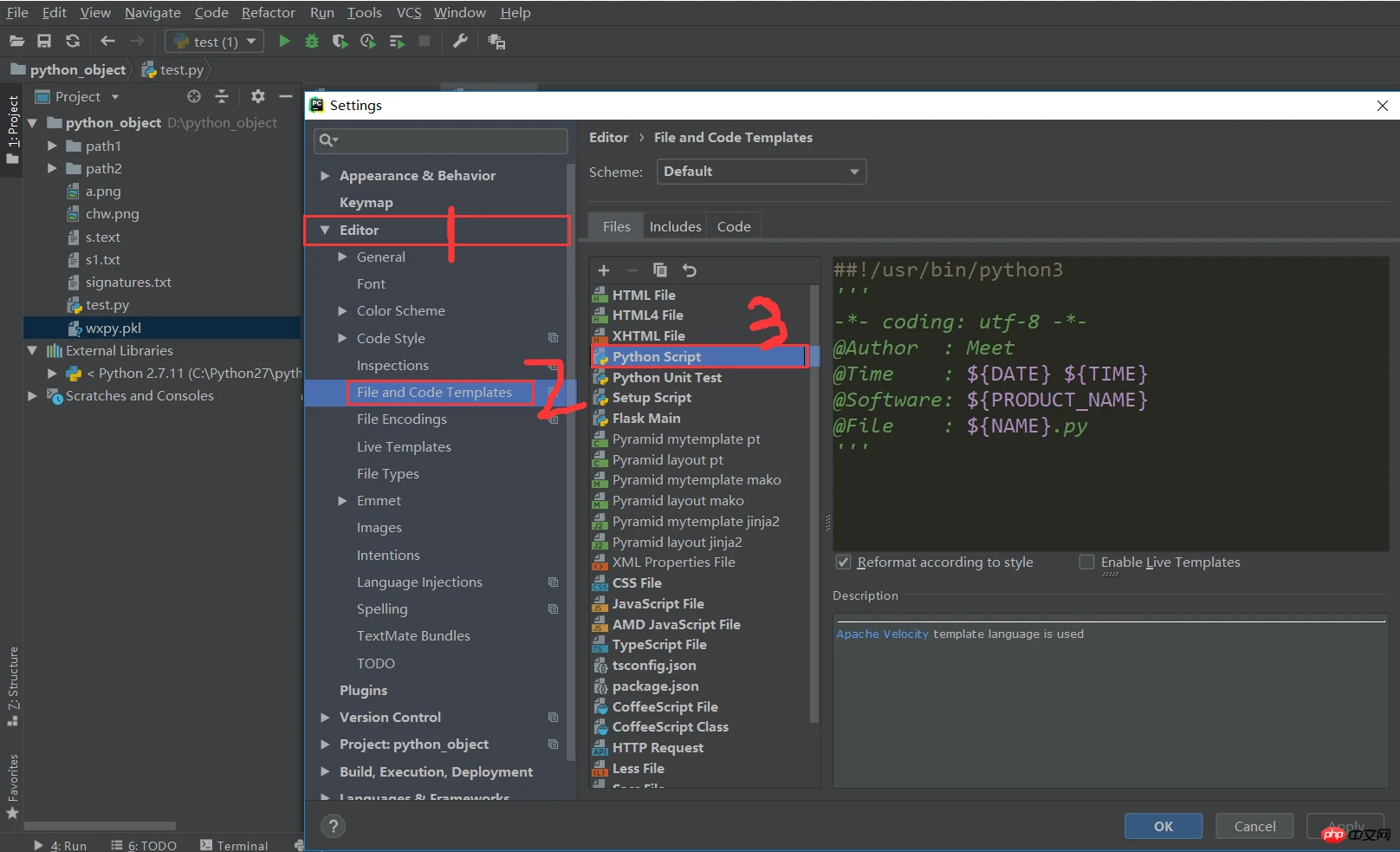
Task: Click the Debug bug icon
Action: [312, 41]
